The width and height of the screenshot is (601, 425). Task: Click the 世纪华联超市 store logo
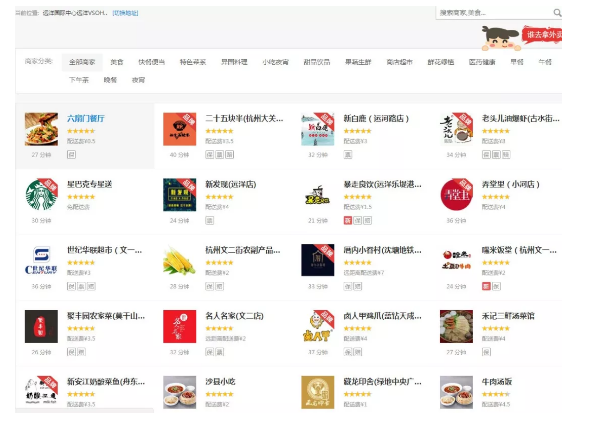[x=41, y=260]
